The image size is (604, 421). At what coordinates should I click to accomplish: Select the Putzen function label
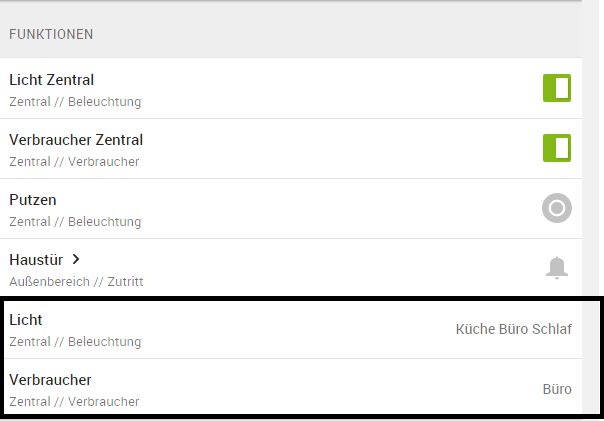[x=33, y=200]
